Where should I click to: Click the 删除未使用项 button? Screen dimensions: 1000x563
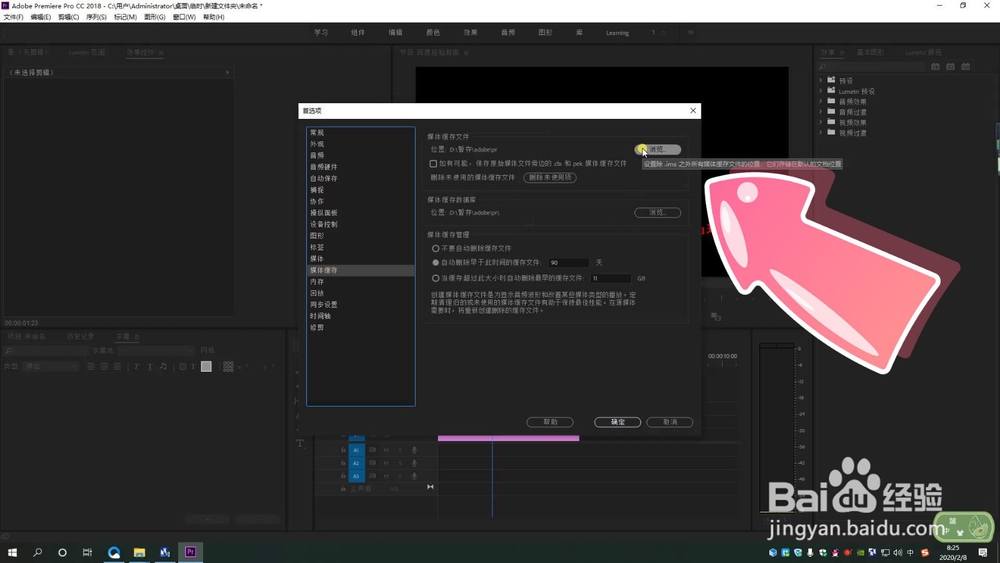click(550, 177)
